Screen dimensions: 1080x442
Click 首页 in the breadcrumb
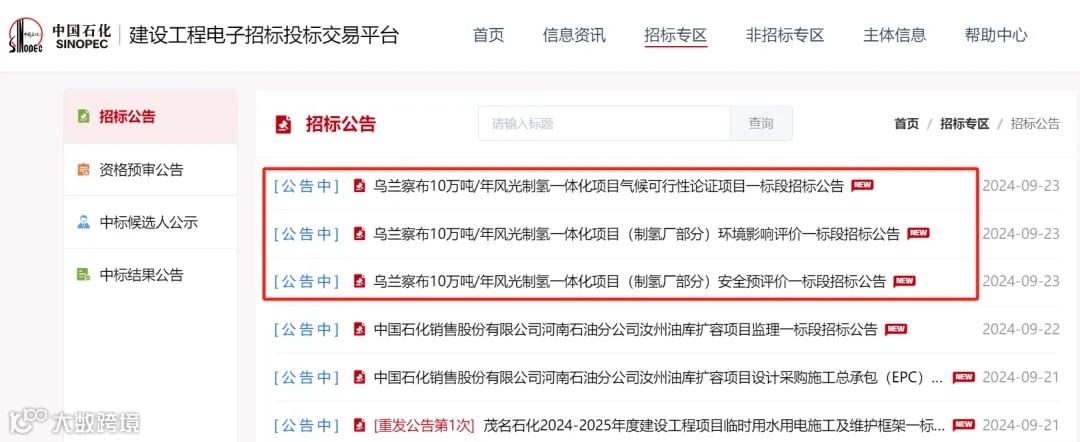point(906,124)
